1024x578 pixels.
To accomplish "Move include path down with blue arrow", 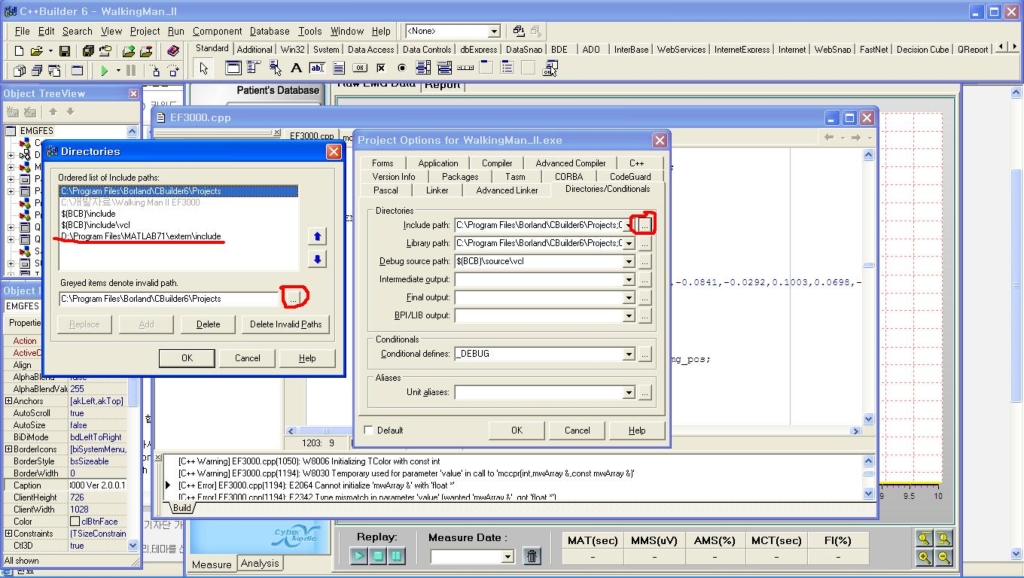I will tap(317, 259).
